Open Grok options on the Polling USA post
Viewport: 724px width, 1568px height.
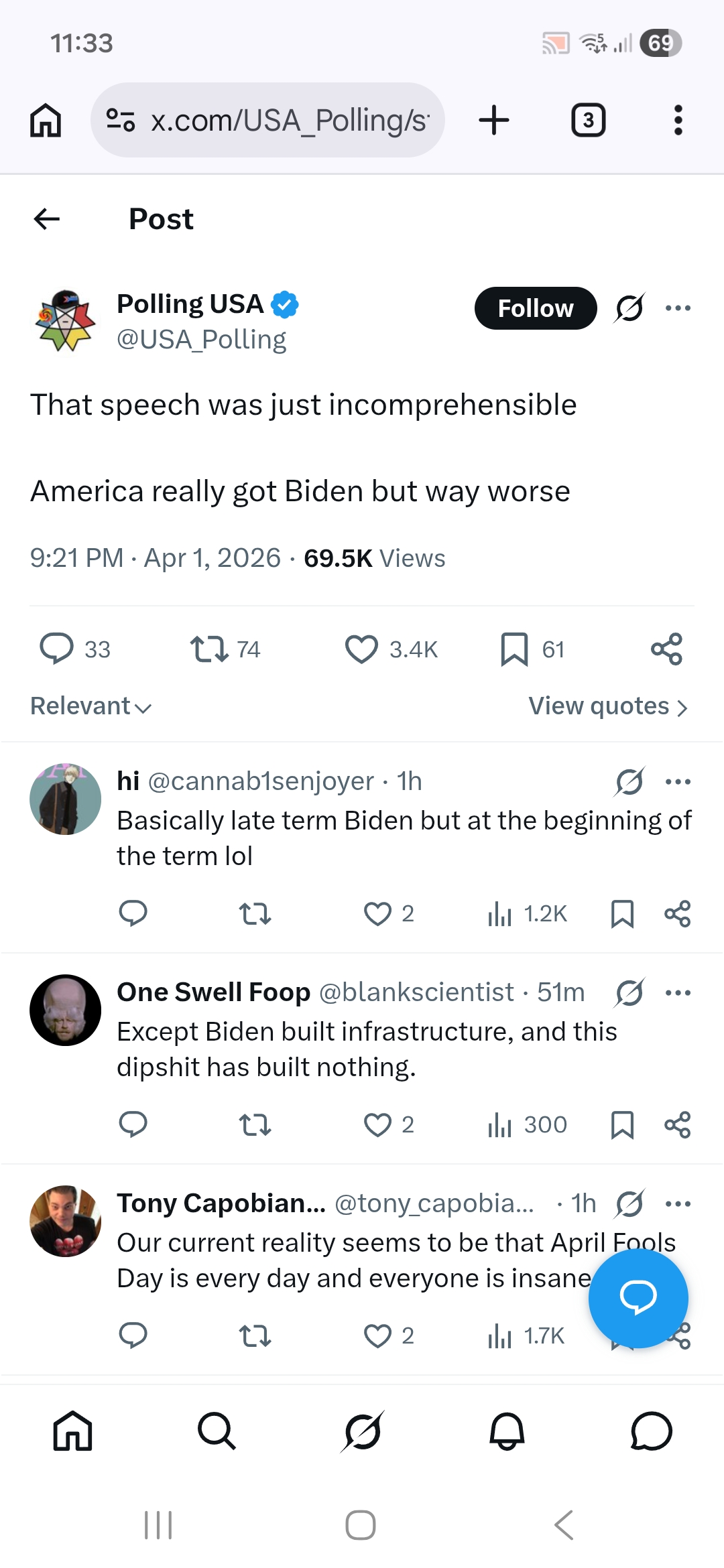click(x=629, y=308)
